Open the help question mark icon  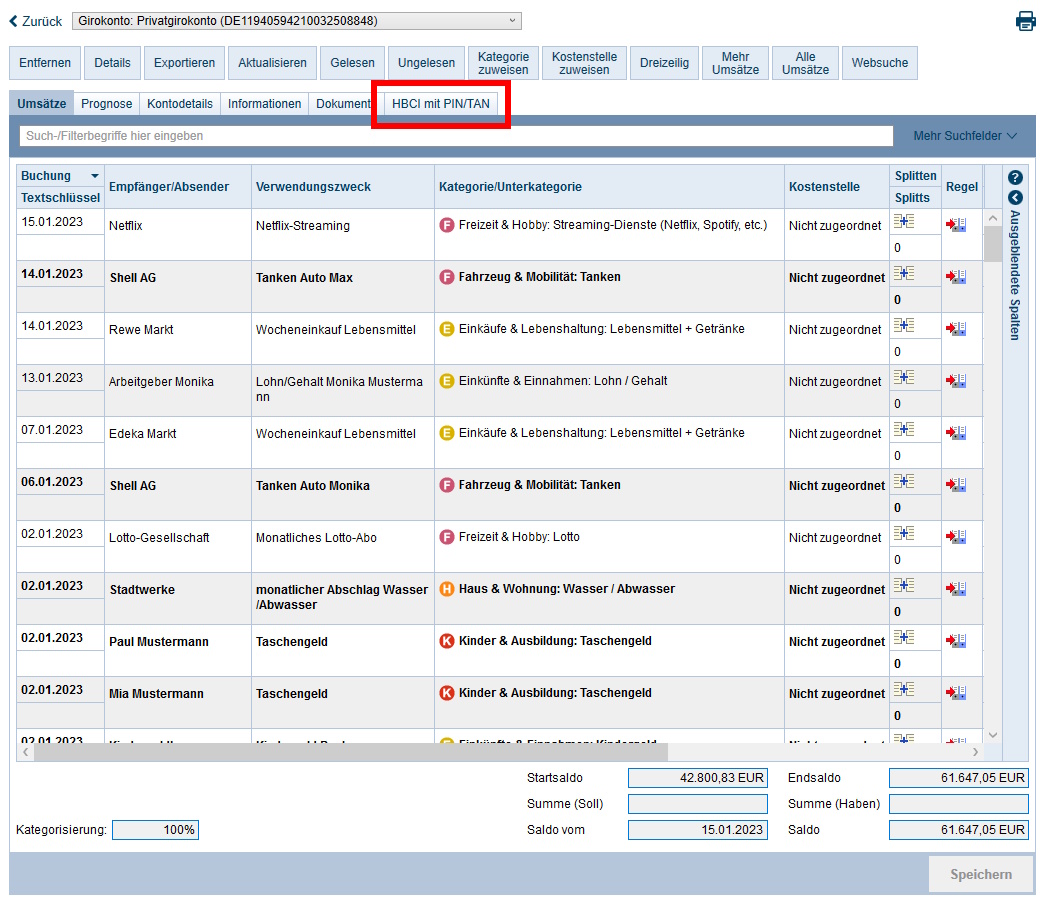[x=1015, y=177]
